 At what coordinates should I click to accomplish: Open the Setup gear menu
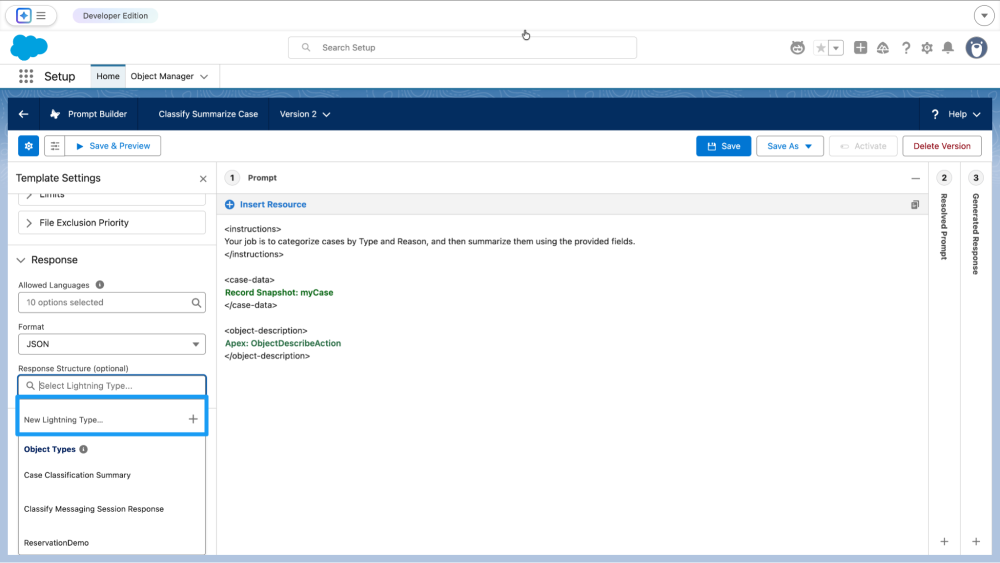click(x=927, y=48)
